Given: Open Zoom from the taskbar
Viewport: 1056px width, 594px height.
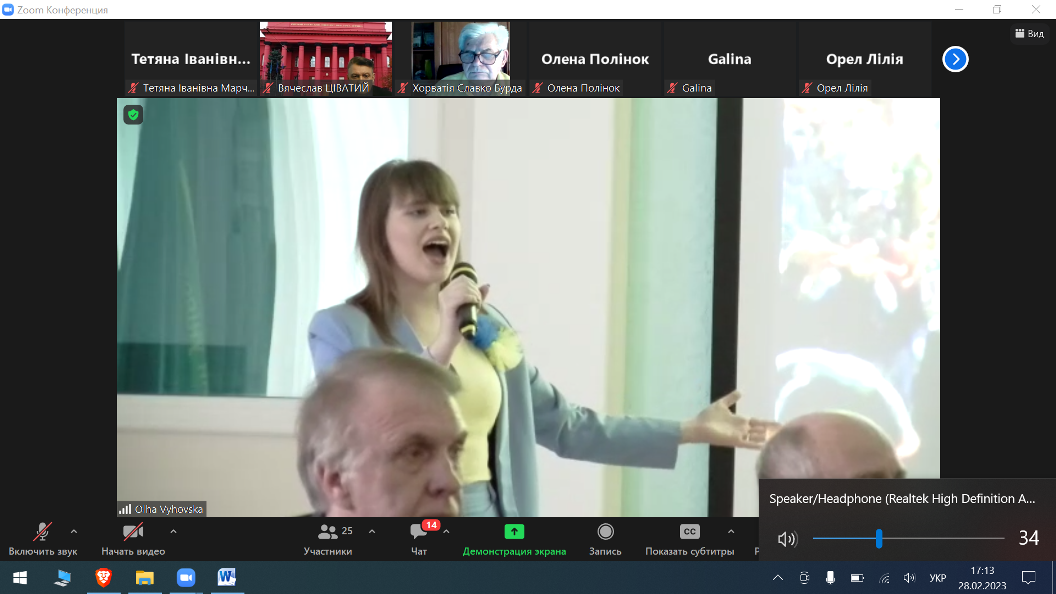Looking at the screenshot, I should 186,578.
